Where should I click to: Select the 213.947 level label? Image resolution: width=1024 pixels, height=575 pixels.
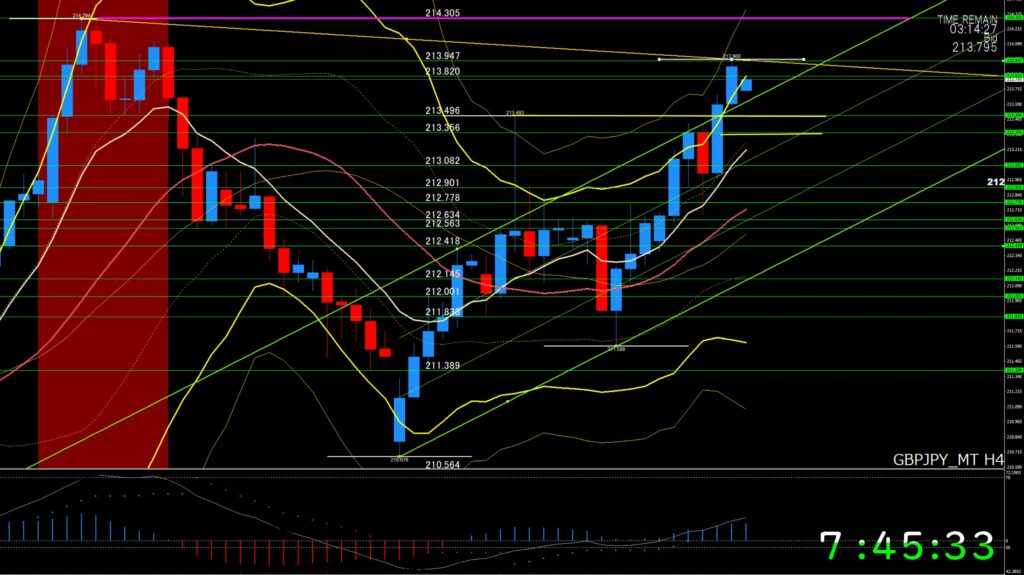(x=442, y=56)
